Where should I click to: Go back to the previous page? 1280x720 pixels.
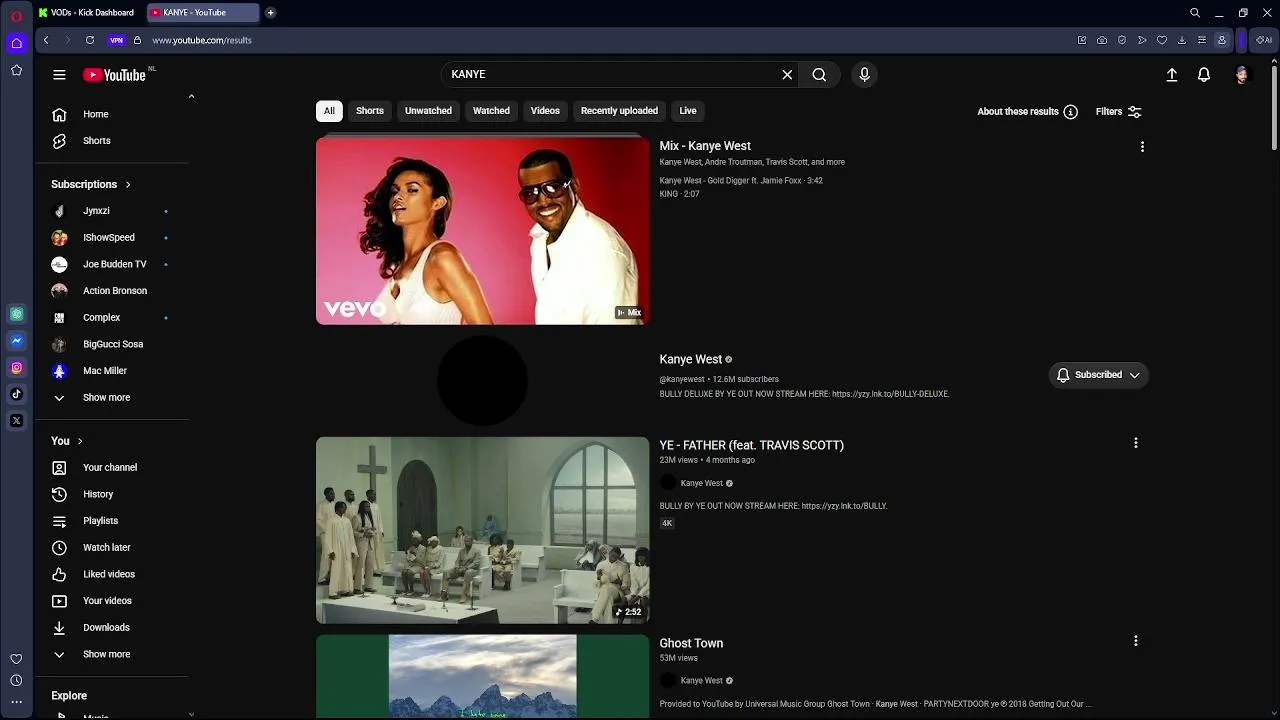click(x=46, y=40)
